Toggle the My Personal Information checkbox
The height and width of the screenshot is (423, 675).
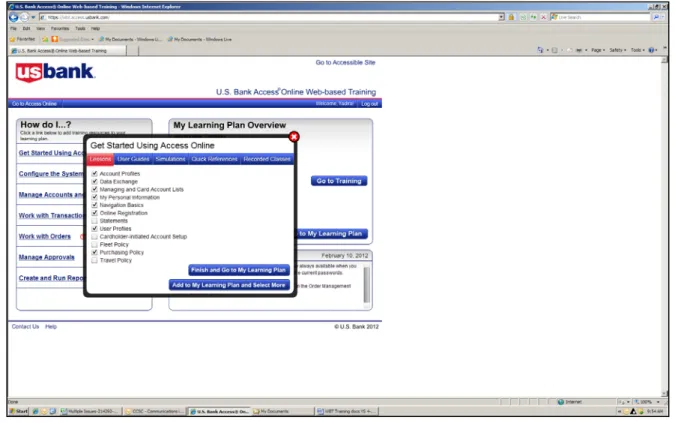click(95, 197)
